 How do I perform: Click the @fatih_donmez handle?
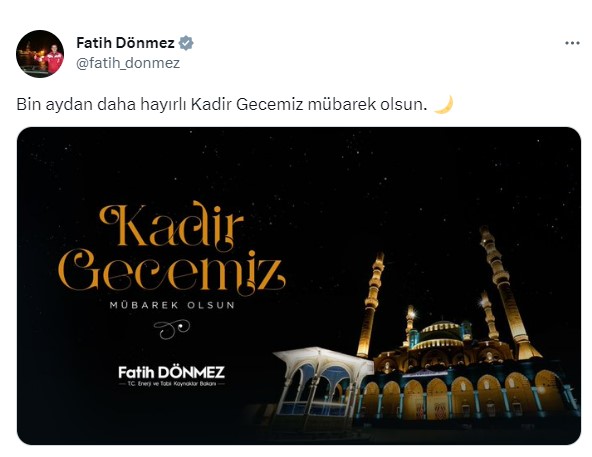(128, 63)
